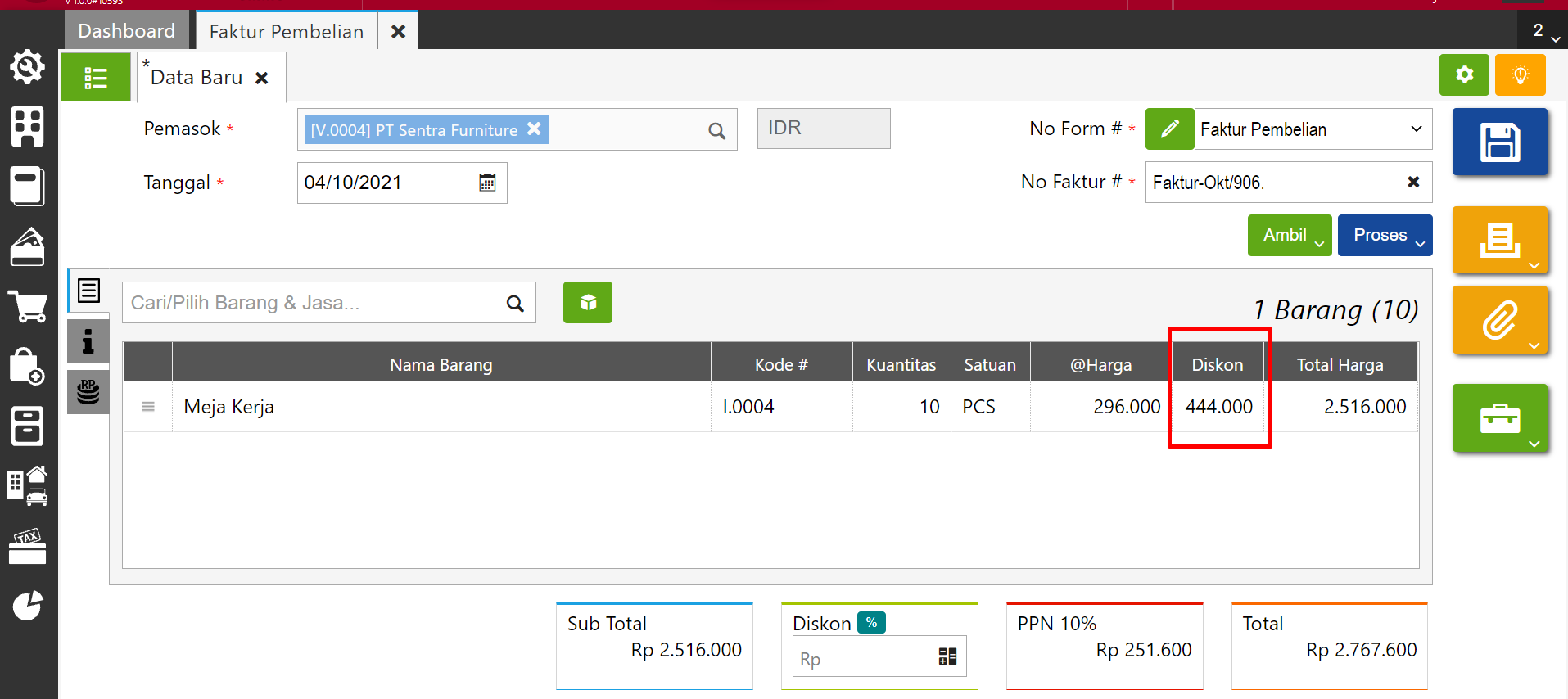This screenshot has height=699, width=1568.
Task: Click the discount value 444.000 cell
Action: 1218,407
